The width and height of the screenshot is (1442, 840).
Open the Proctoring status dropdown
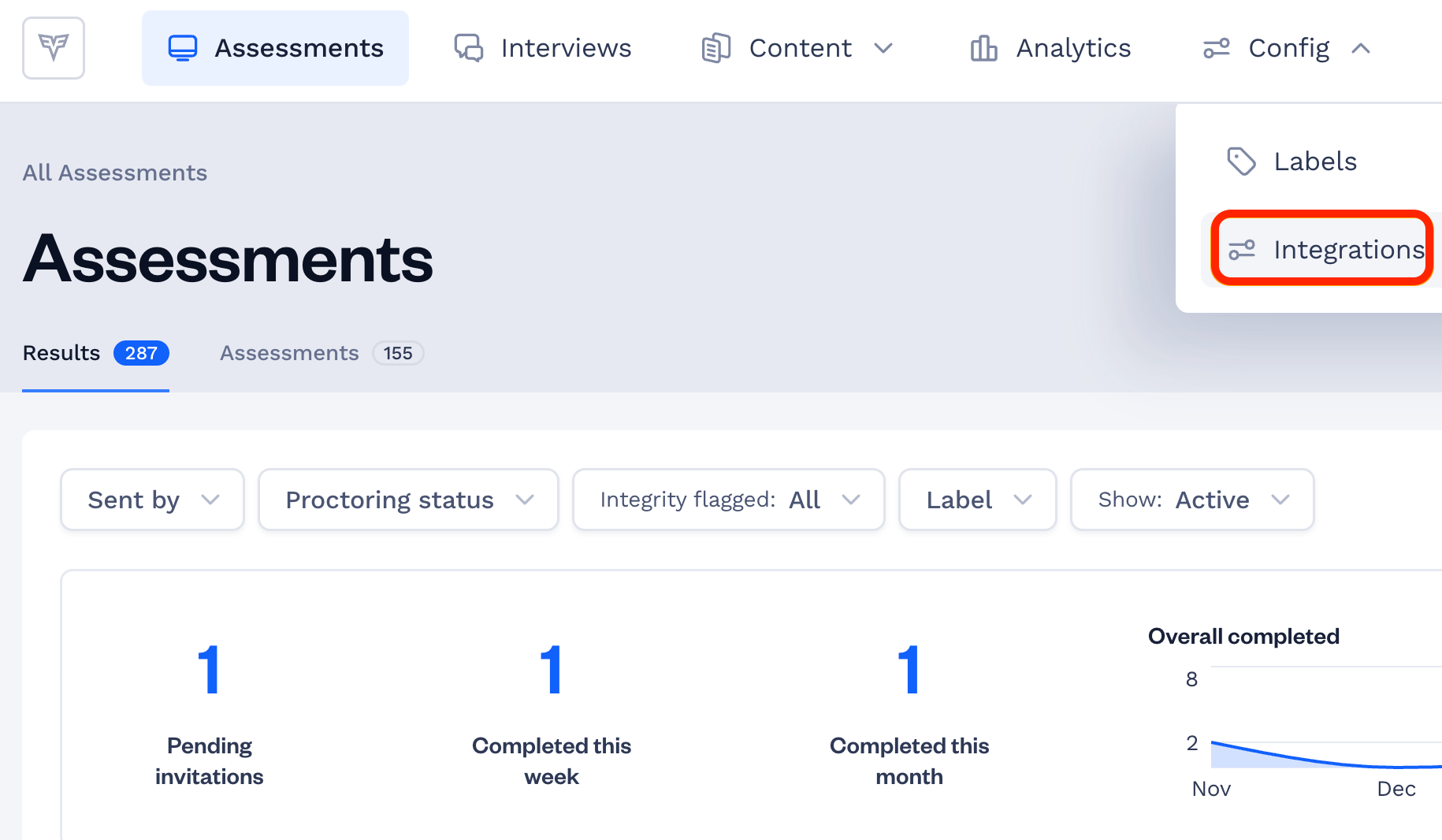(x=409, y=500)
